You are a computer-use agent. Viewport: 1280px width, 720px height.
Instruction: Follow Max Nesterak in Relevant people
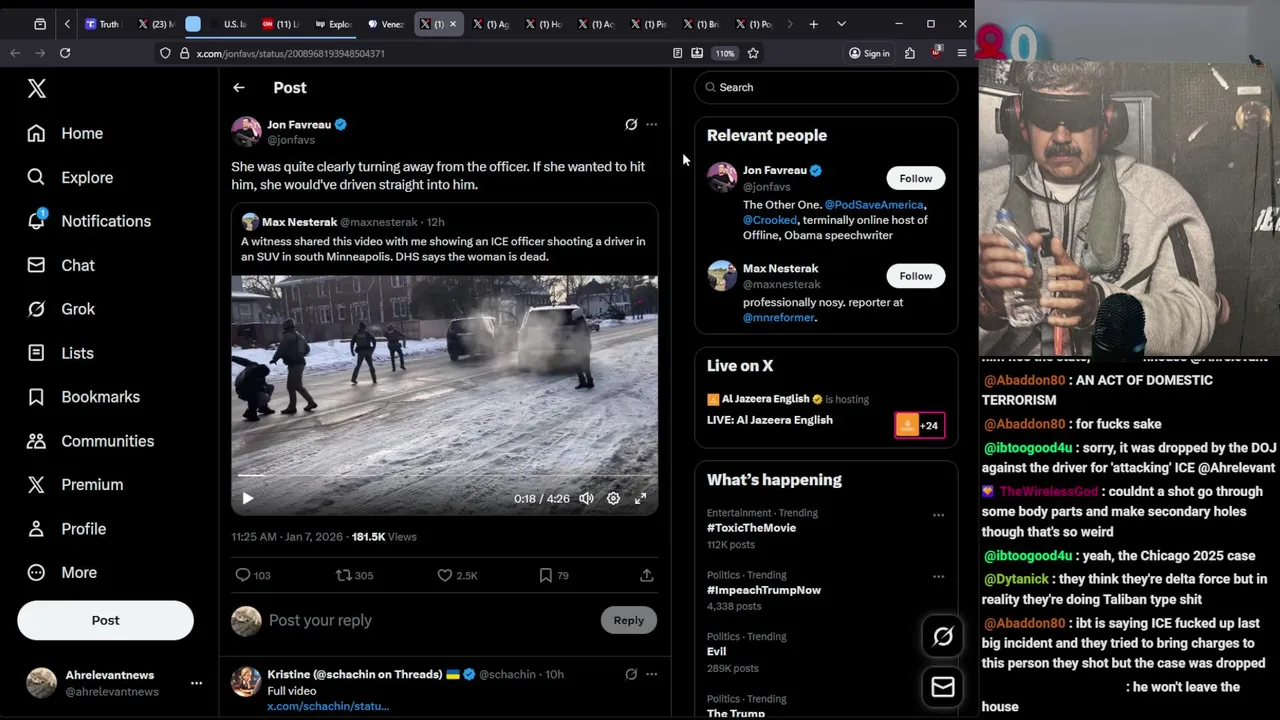coord(915,276)
